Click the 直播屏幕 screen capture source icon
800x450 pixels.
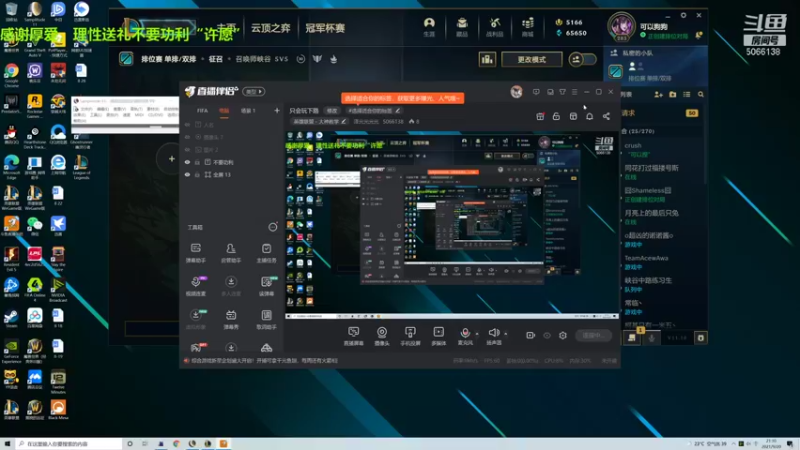coord(353,336)
